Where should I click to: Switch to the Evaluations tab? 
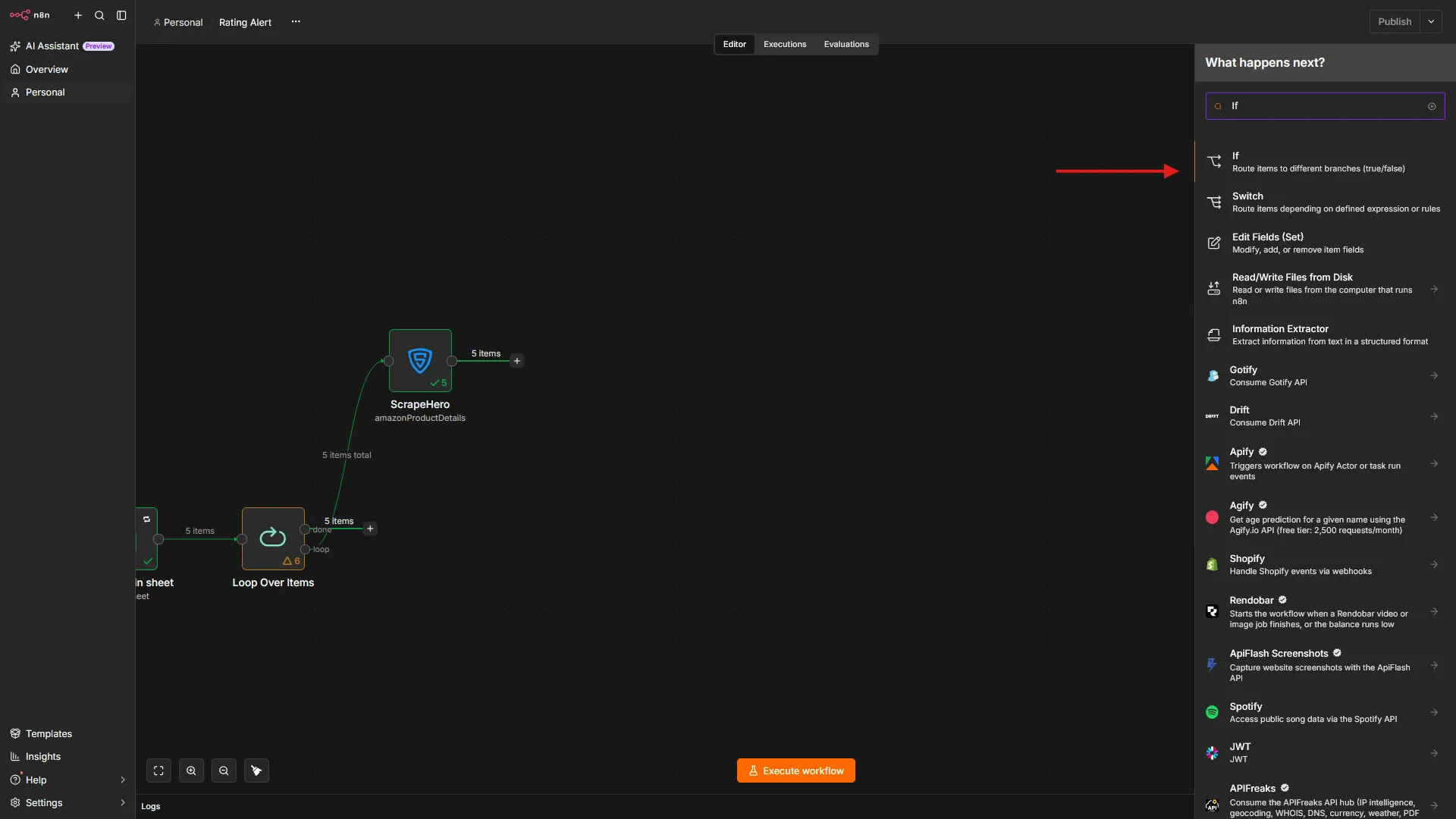(x=846, y=44)
